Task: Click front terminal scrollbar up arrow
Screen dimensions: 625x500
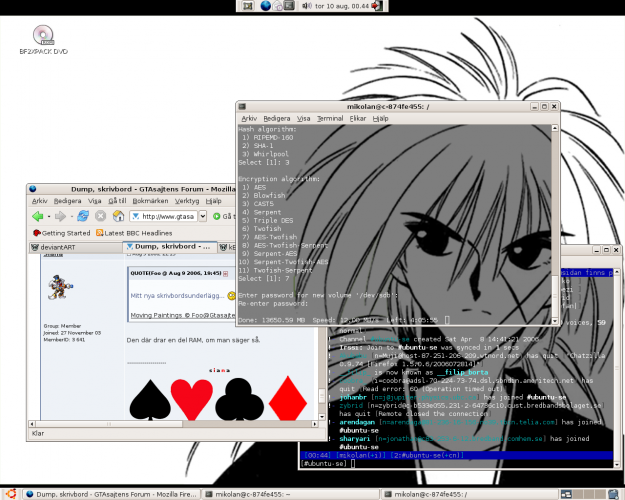Action: click(554, 128)
